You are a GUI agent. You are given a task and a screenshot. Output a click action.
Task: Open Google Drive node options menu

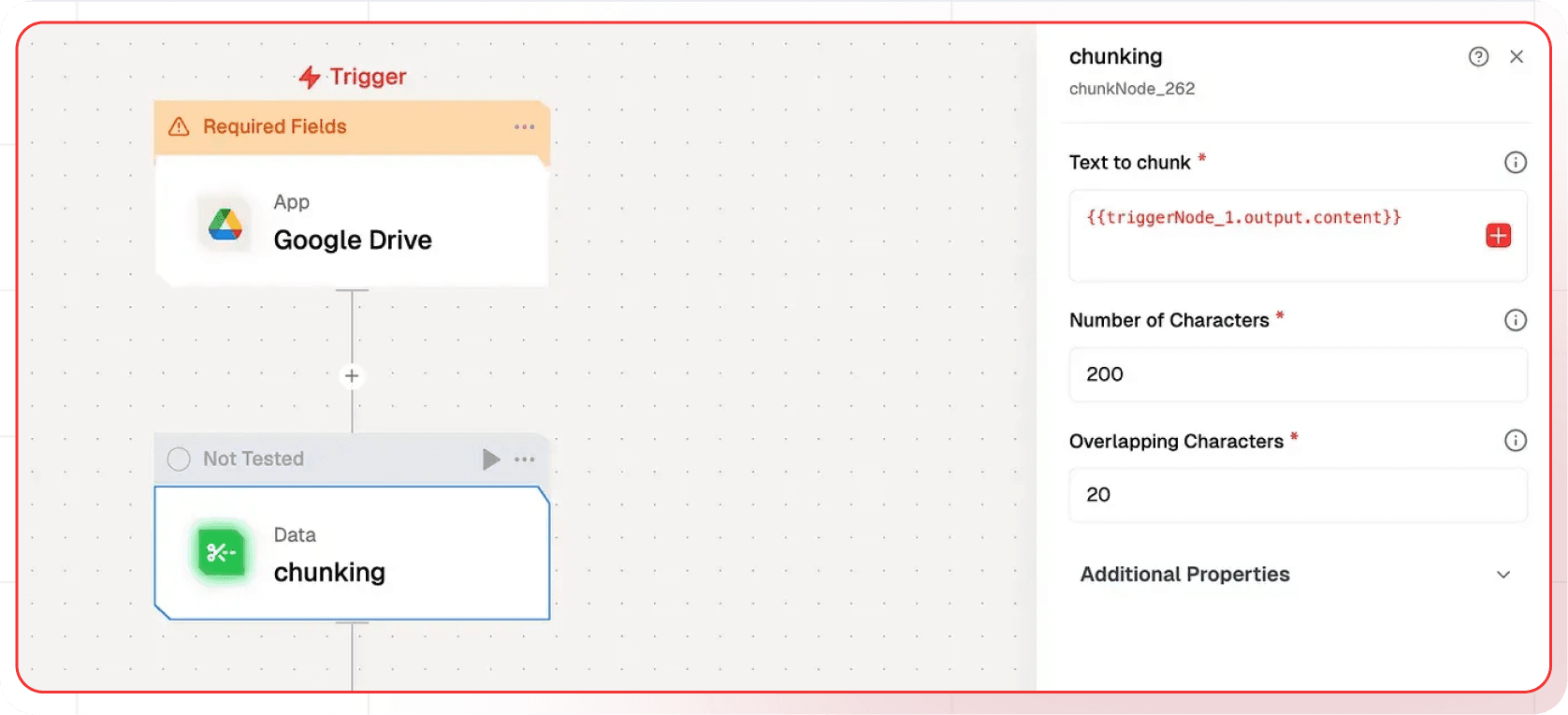point(524,126)
